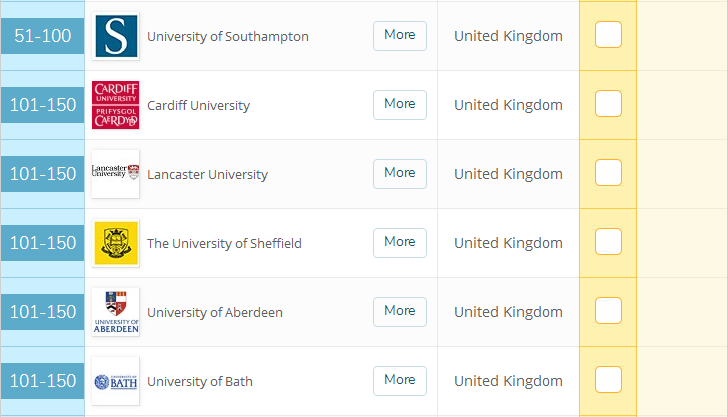Expand More details for Cardiff University
Image resolution: width=728 pixels, height=417 pixels.
pos(399,104)
